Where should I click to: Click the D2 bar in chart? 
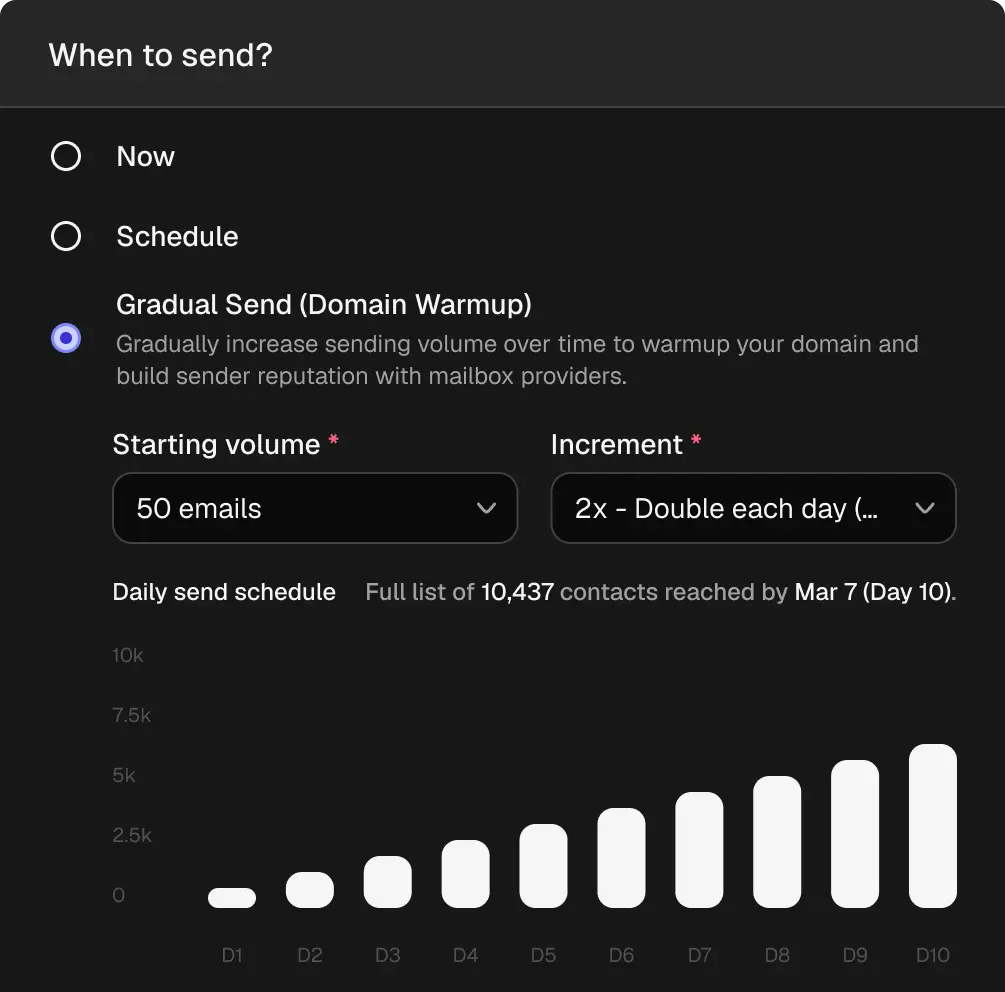(310, 890)
